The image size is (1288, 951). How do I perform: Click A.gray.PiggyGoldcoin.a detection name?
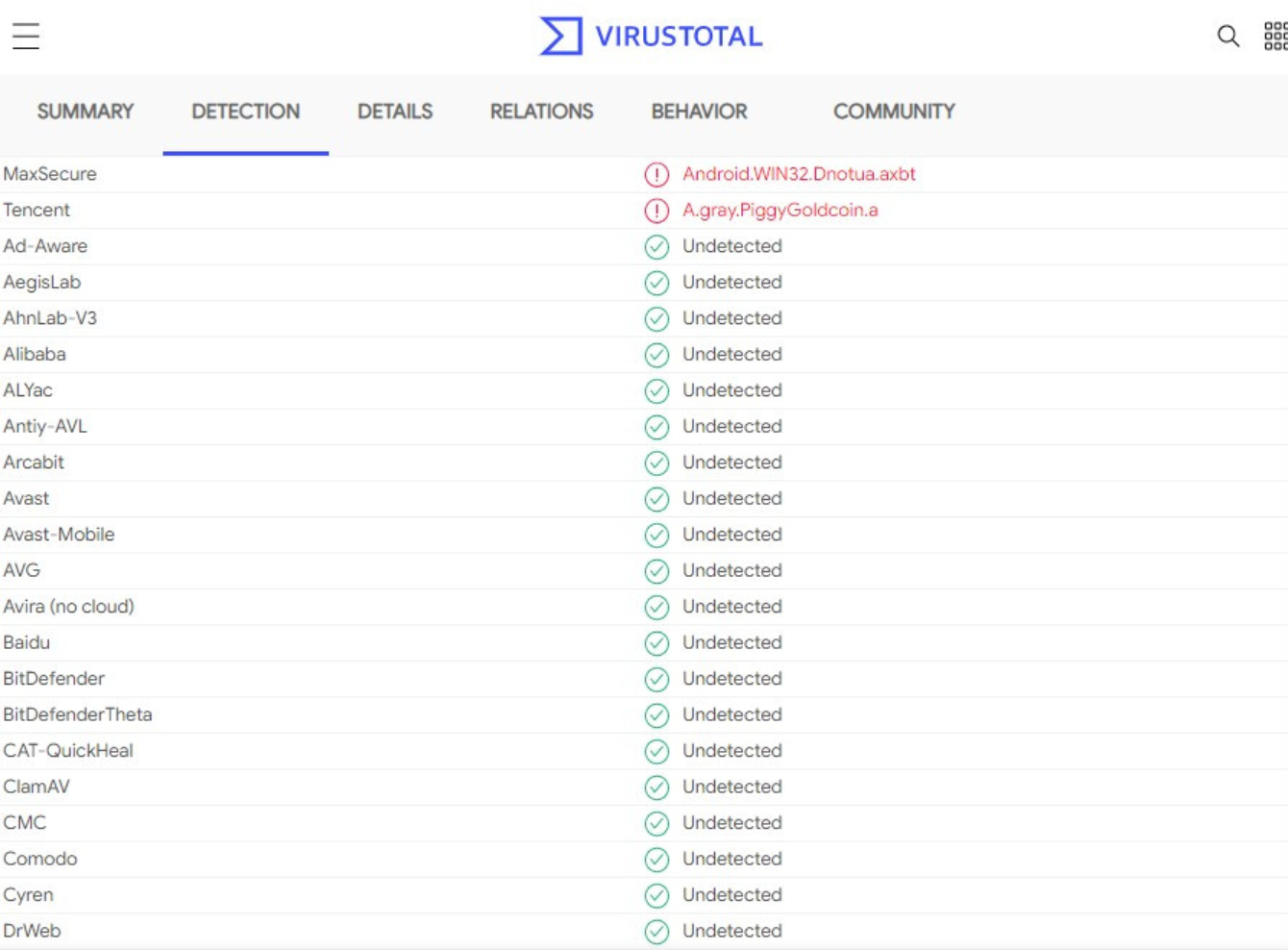point(780,211)
